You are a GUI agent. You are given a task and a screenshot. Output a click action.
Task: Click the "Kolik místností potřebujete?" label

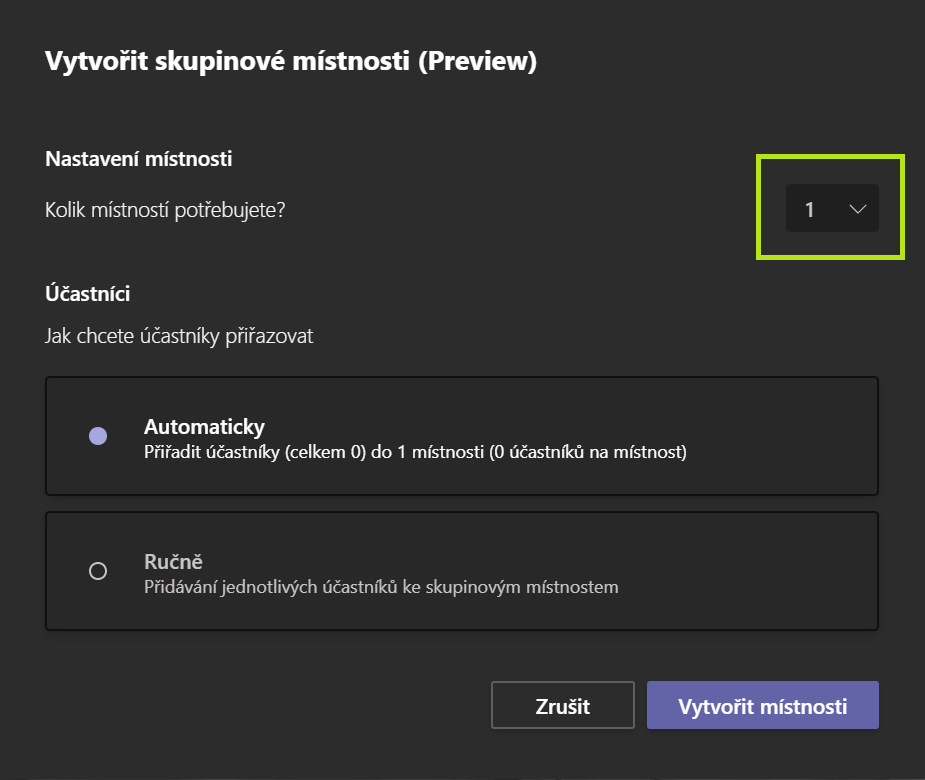pyautogui.click(x=165, y=210)
